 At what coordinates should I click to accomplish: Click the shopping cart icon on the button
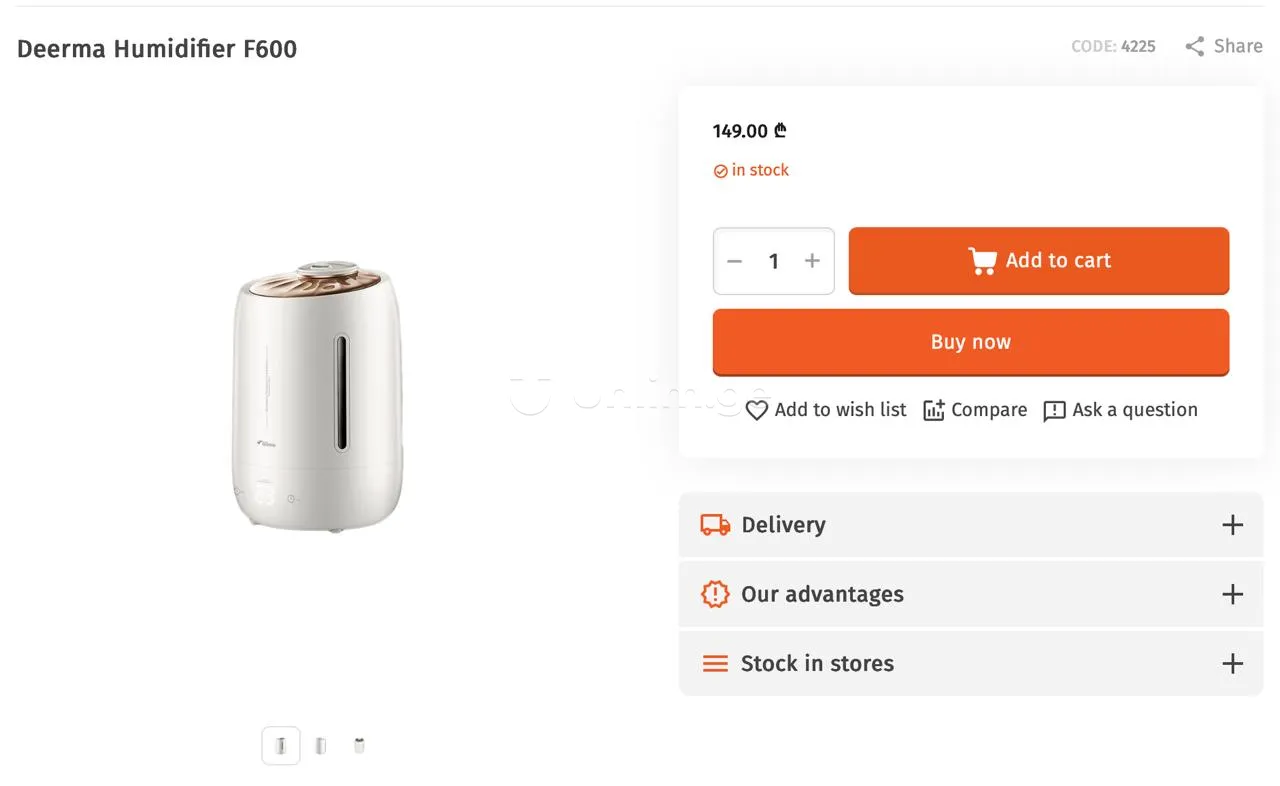[x=982, y=261]
